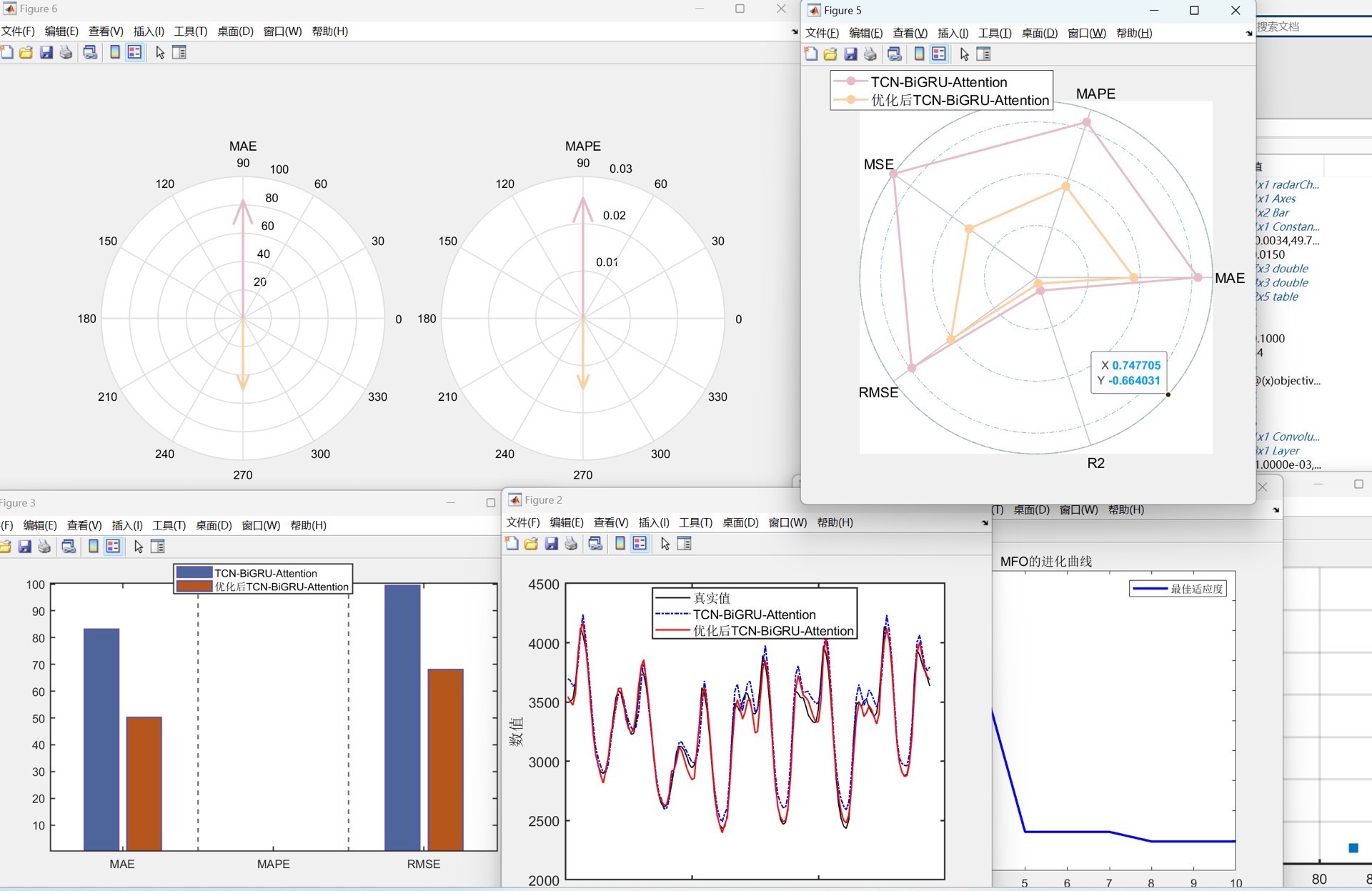
Task: Insert colorbar using Figure 5 toolbar icon
Action: point(919,54)
